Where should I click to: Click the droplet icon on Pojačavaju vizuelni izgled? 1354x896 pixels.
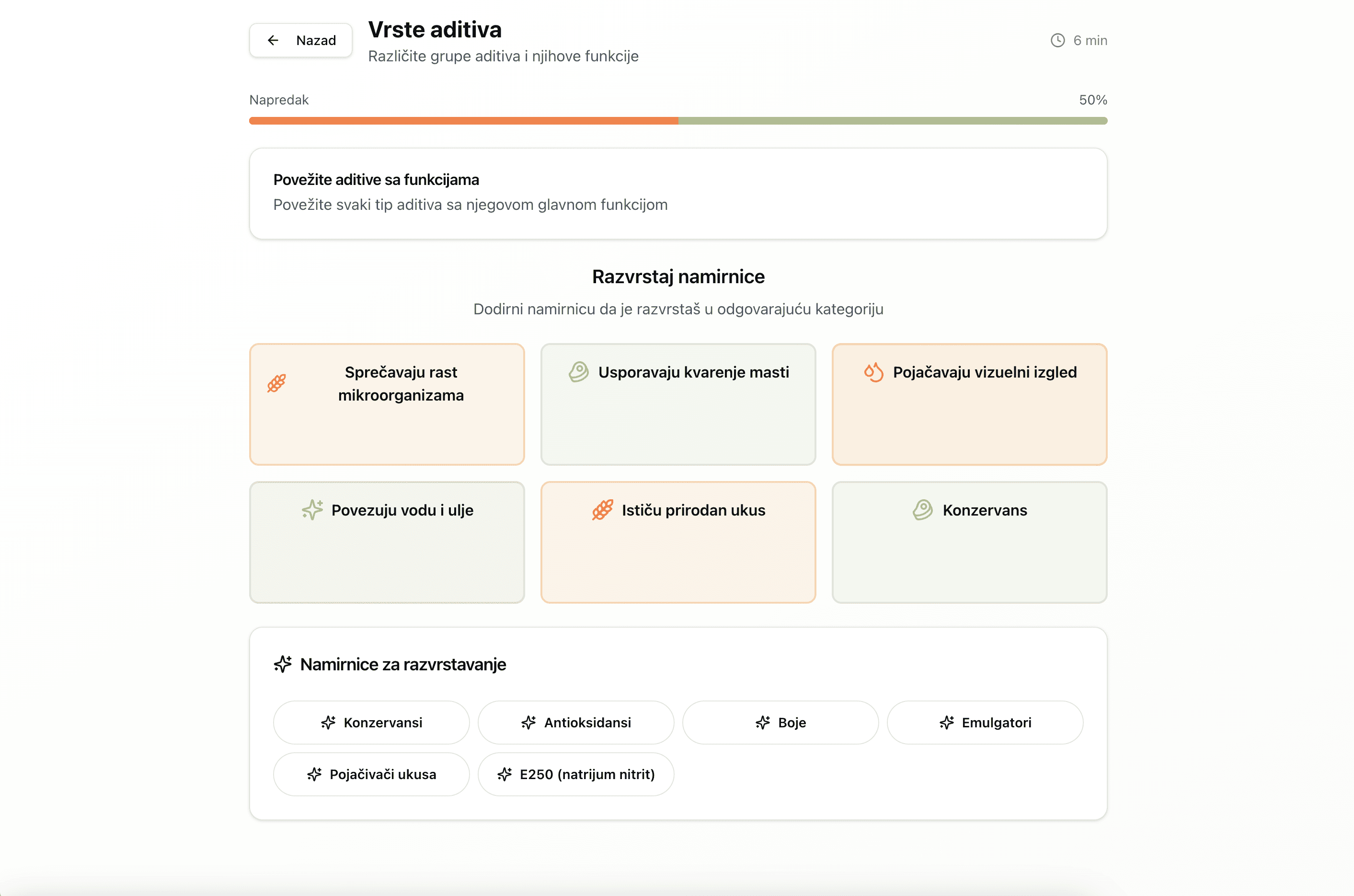[873, 372]
